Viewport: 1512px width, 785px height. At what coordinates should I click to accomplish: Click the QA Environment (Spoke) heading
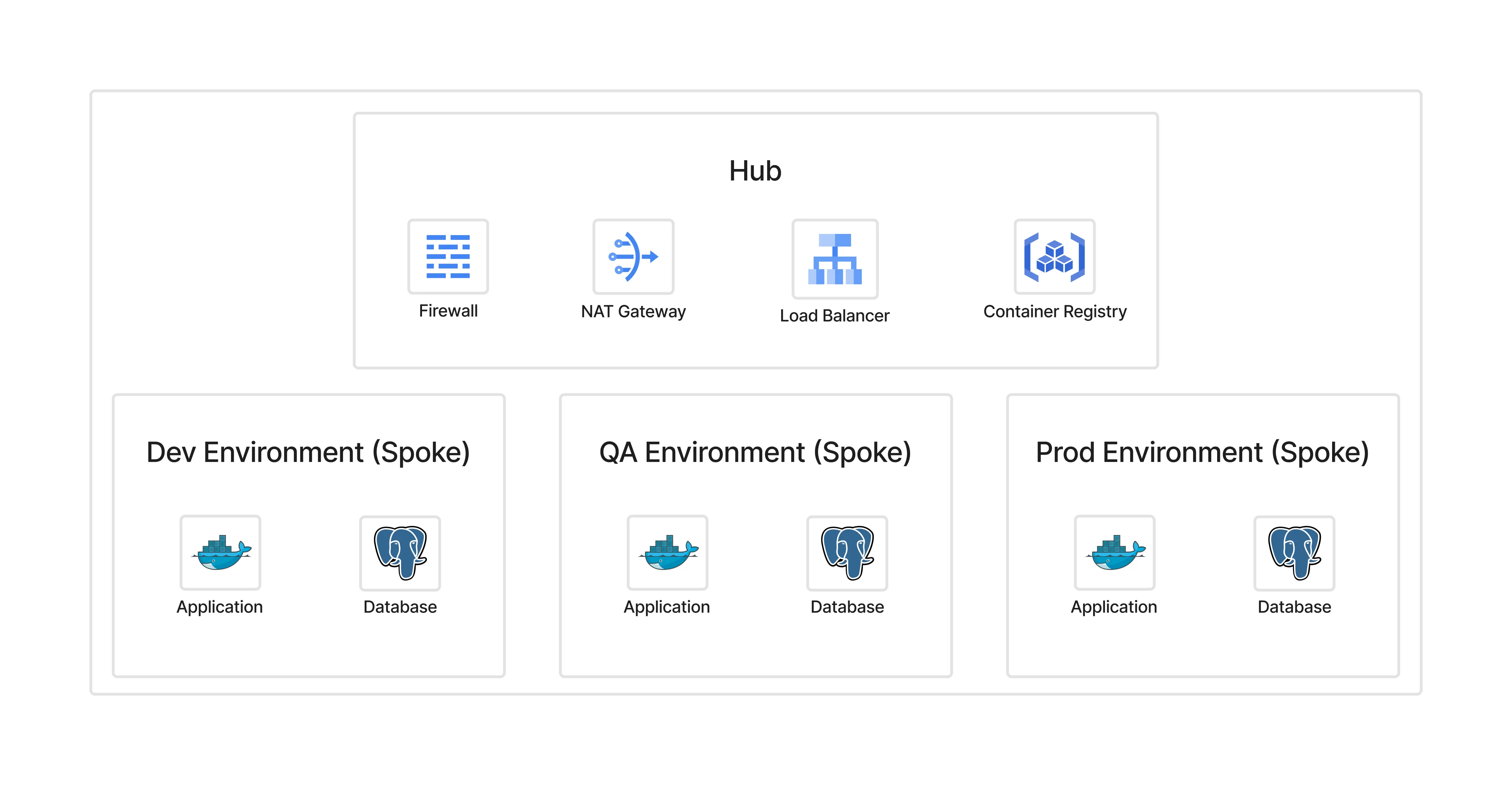pos(755,452)
